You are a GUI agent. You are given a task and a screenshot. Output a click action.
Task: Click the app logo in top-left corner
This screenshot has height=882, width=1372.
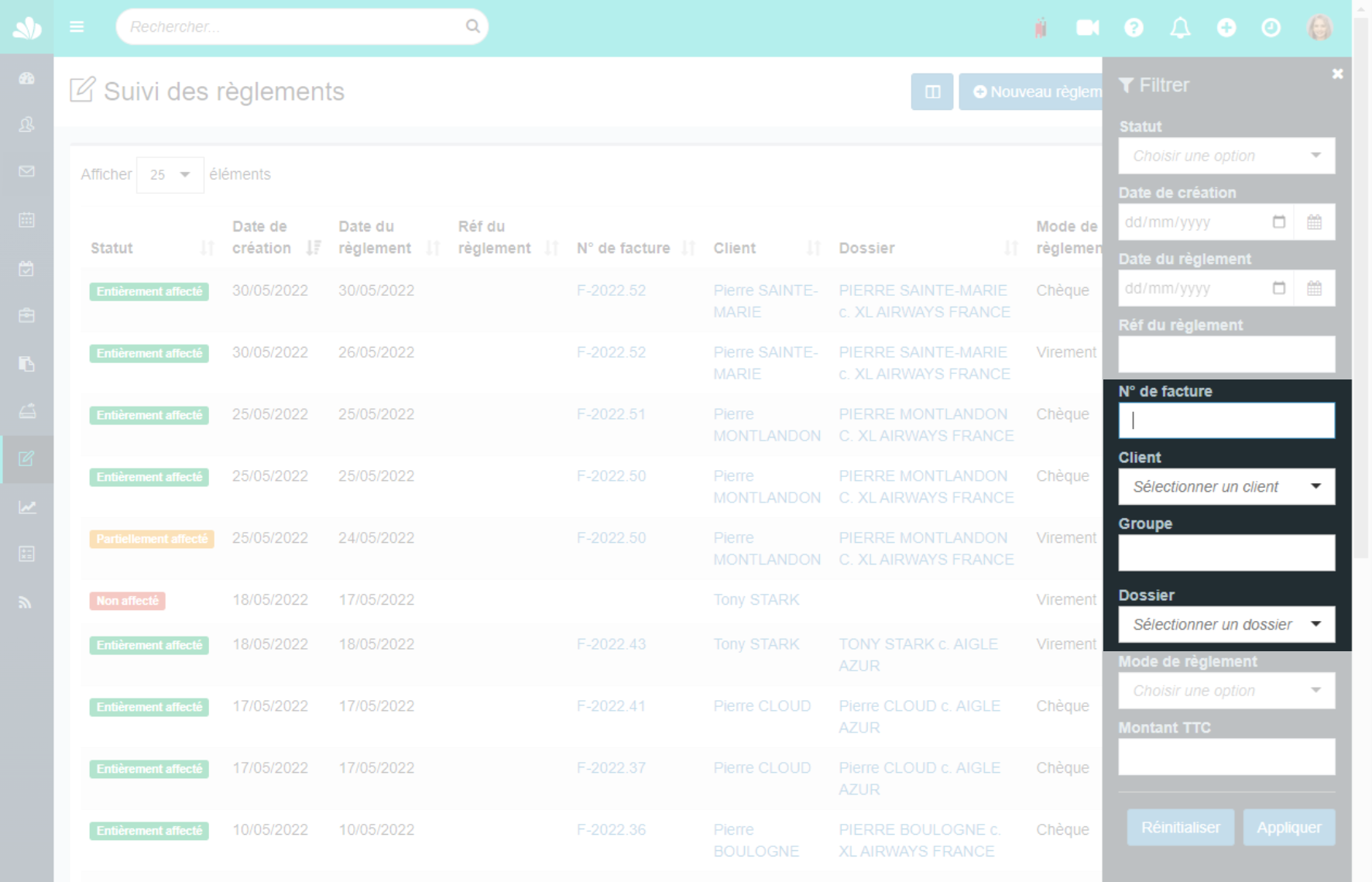point(27,28)
